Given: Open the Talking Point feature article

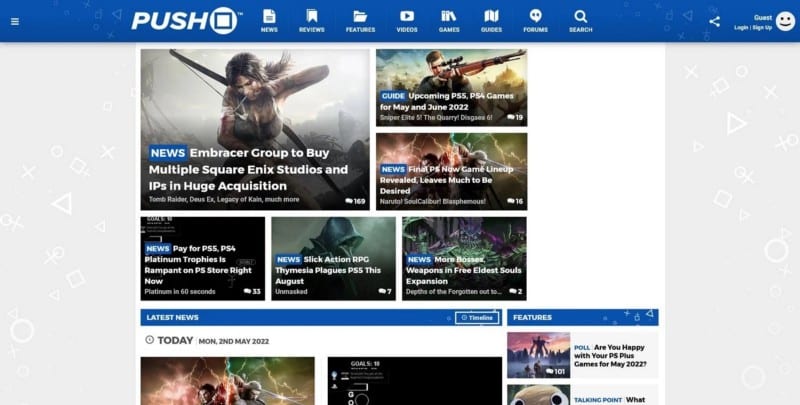Looking at the screenshot, I should tap(609, 400).
